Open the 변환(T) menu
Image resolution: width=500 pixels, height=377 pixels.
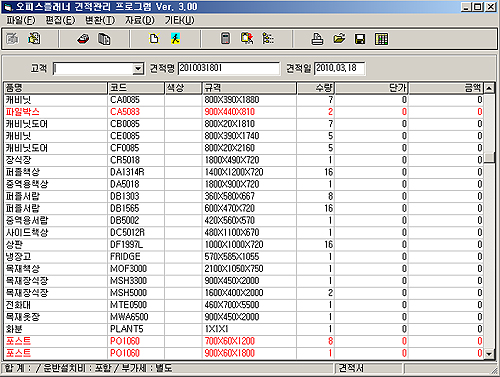tap(100, 20)
